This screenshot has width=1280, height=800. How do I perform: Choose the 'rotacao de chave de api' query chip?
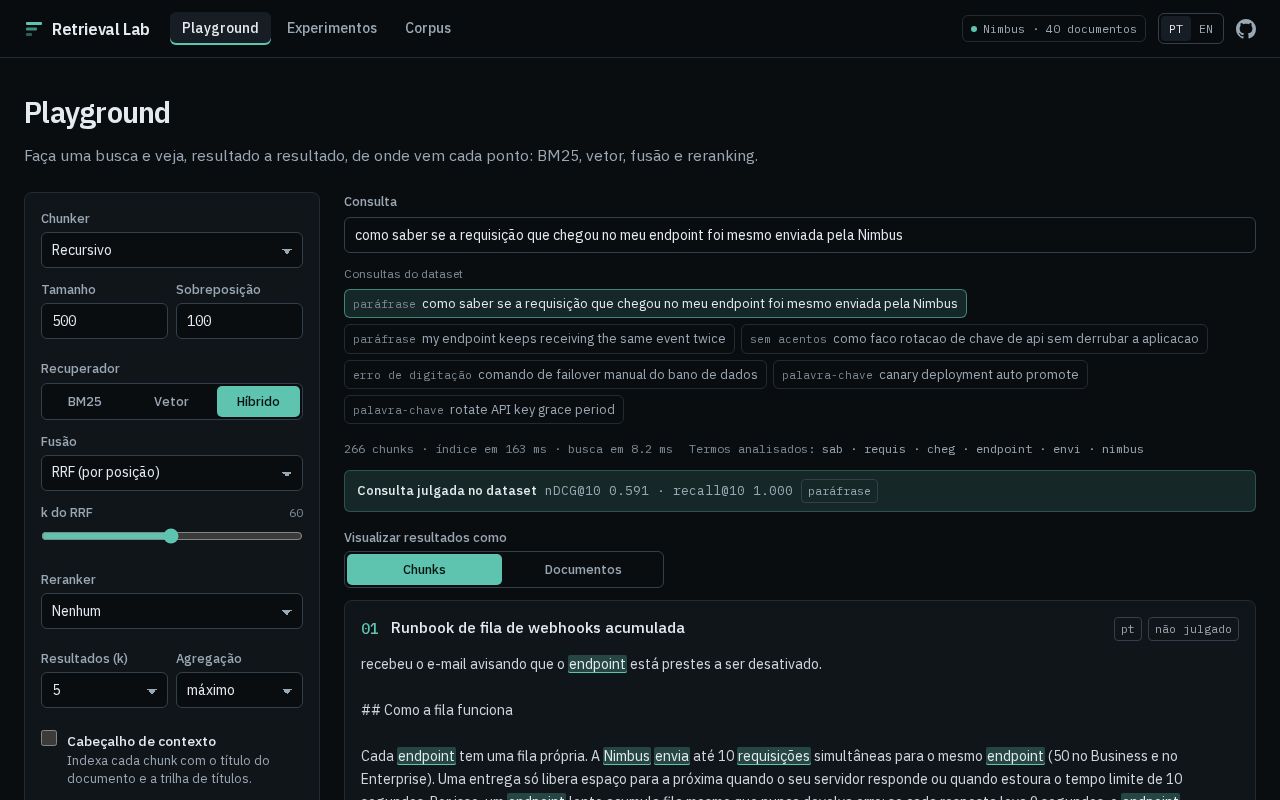coord(974,339)
